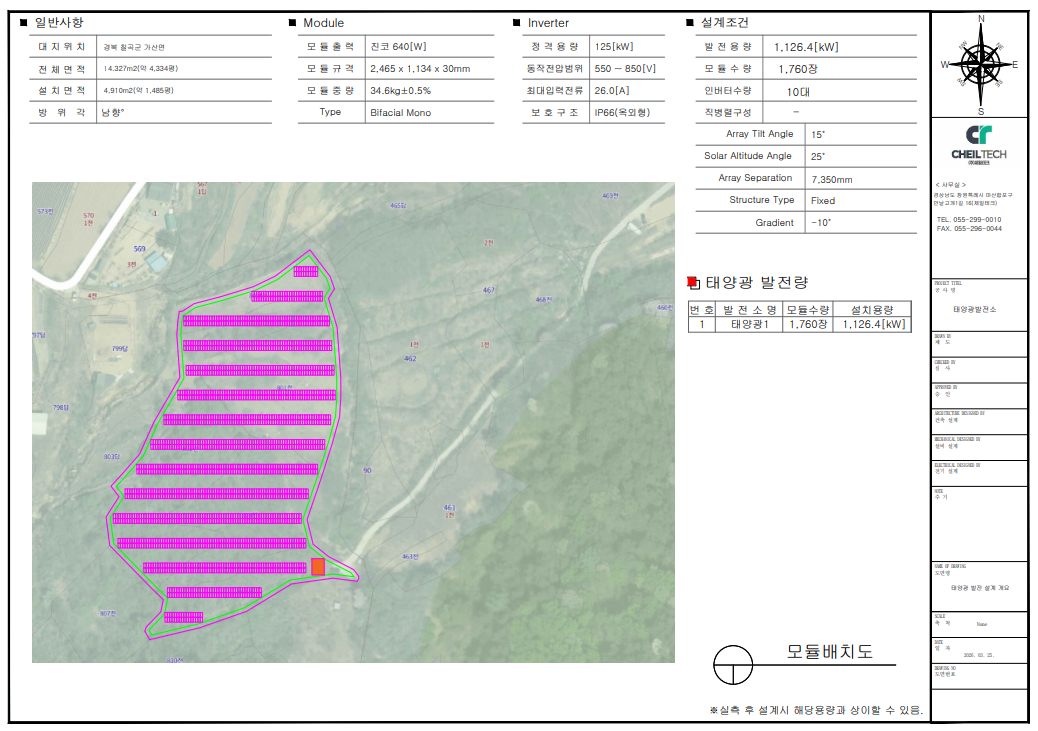Click the compass rose north indicator

click(x=980, y=20)
